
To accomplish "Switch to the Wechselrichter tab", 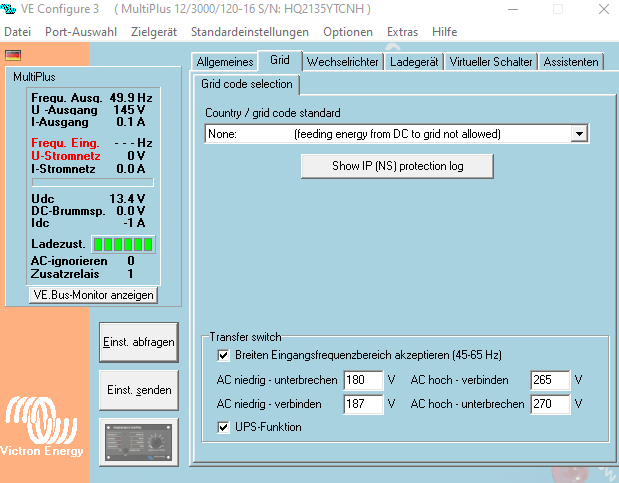I will point(343,62).
